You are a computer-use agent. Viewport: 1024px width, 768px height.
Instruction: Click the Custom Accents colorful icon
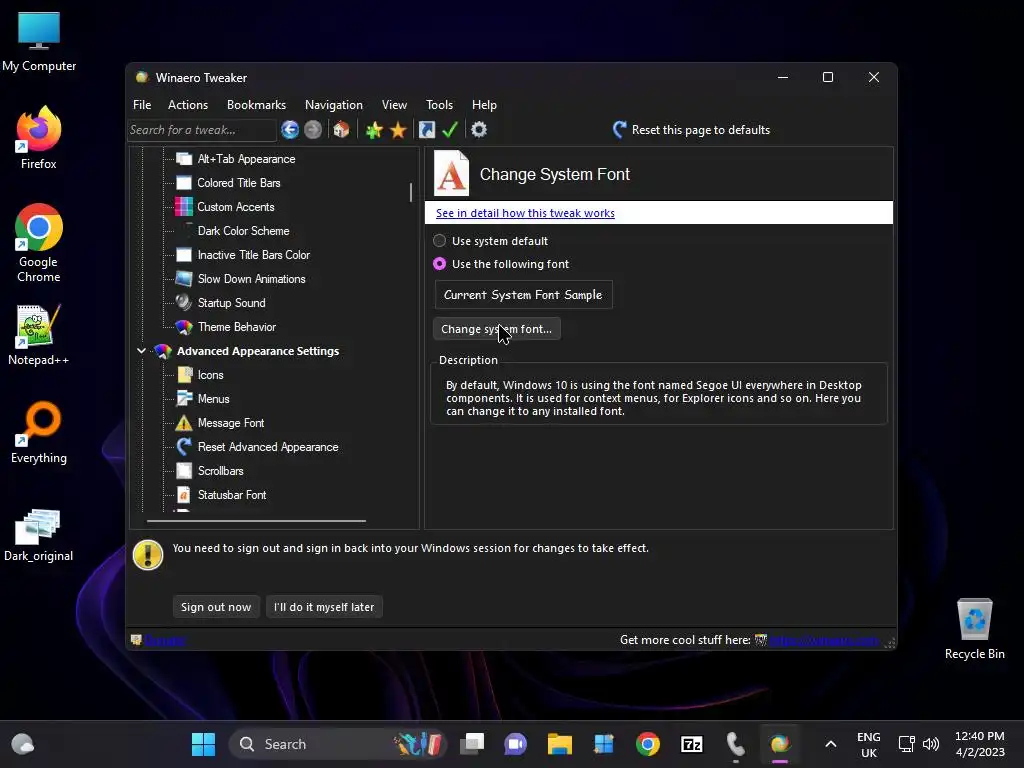pos(184,207)
